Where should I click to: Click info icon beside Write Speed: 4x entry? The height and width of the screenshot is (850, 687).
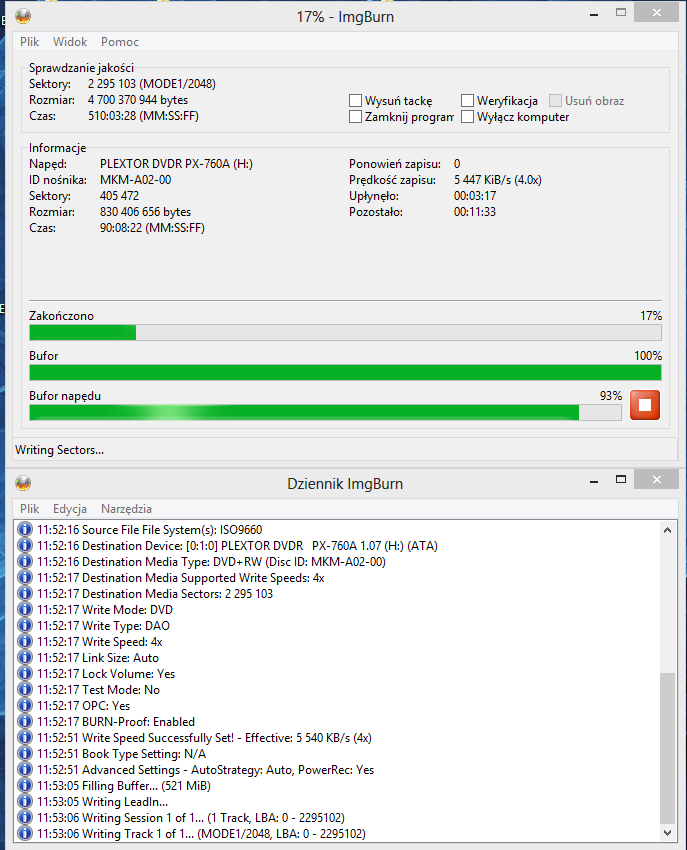(24, 641)
